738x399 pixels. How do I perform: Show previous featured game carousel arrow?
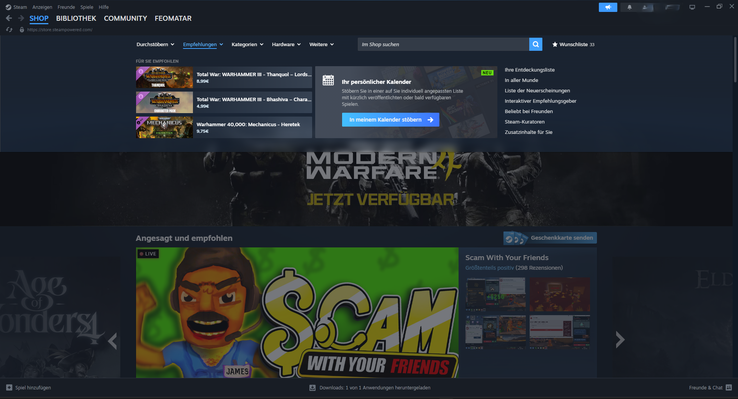[112, 341]
